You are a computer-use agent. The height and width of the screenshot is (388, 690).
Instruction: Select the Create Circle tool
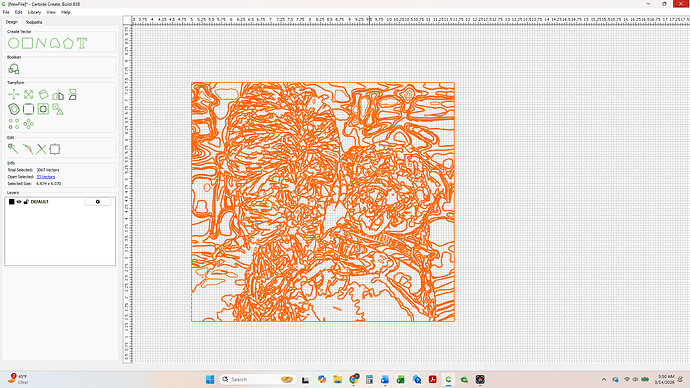[x=14, y=43]
